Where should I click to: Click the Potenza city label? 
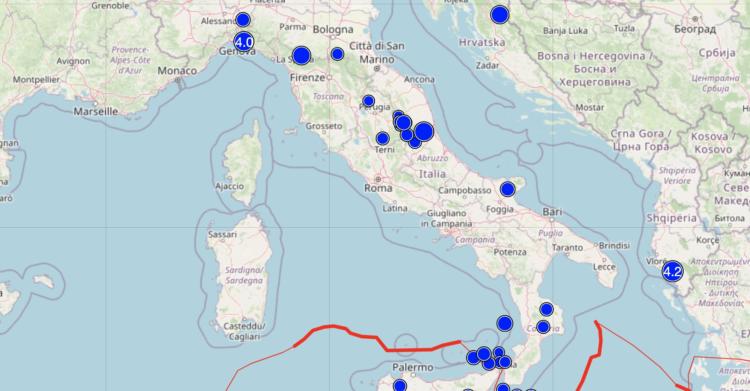coord(510,252)
